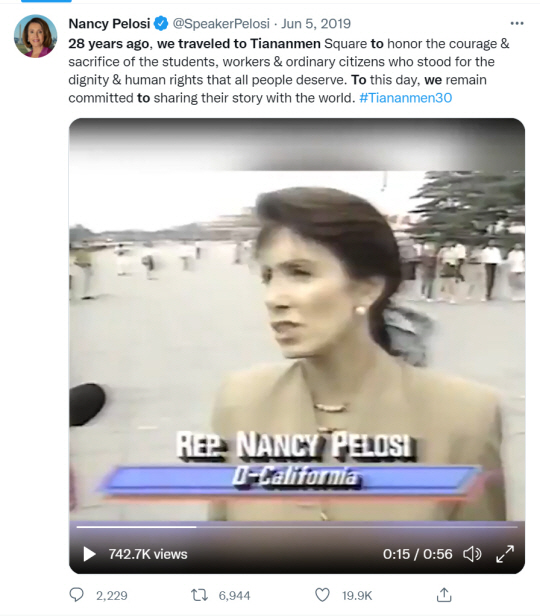Seek on the video progress bar
Image resolution: width=540 pixels, height=616 pixels.
click(x=297, y=527)
